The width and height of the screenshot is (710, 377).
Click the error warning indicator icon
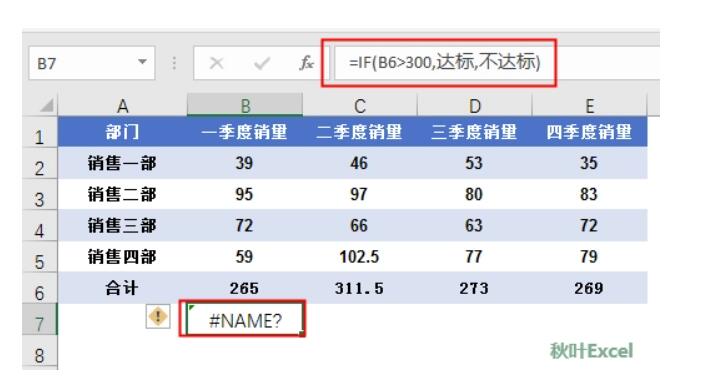point(158,316)
